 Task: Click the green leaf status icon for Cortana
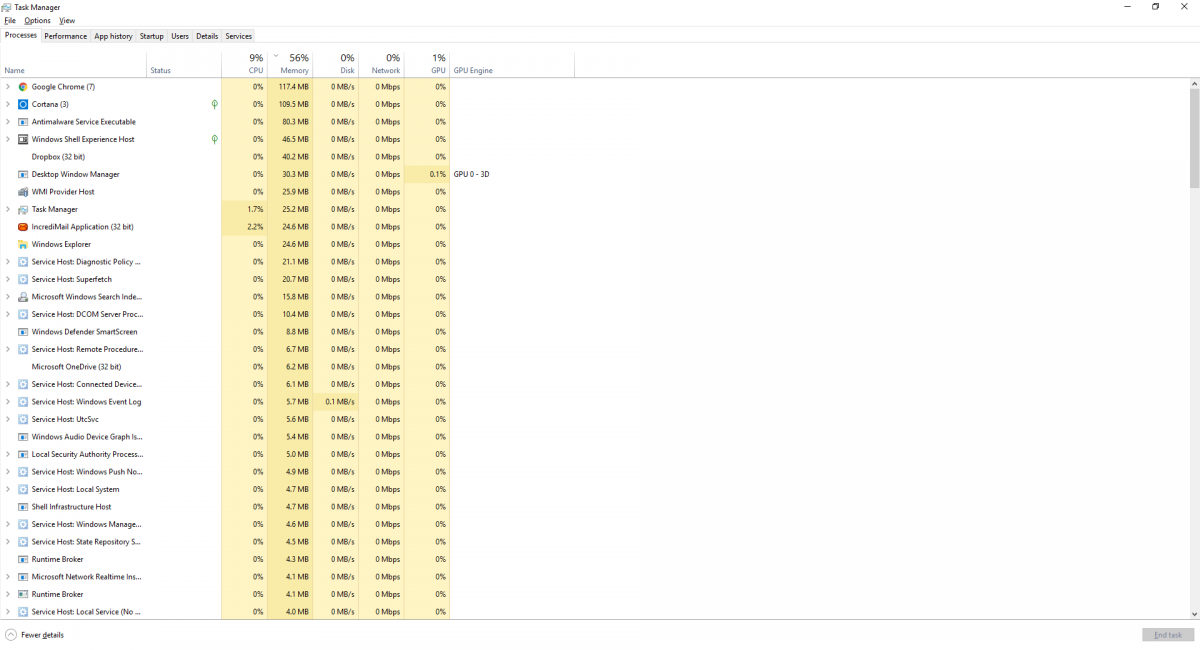click(x=214, y=104)
